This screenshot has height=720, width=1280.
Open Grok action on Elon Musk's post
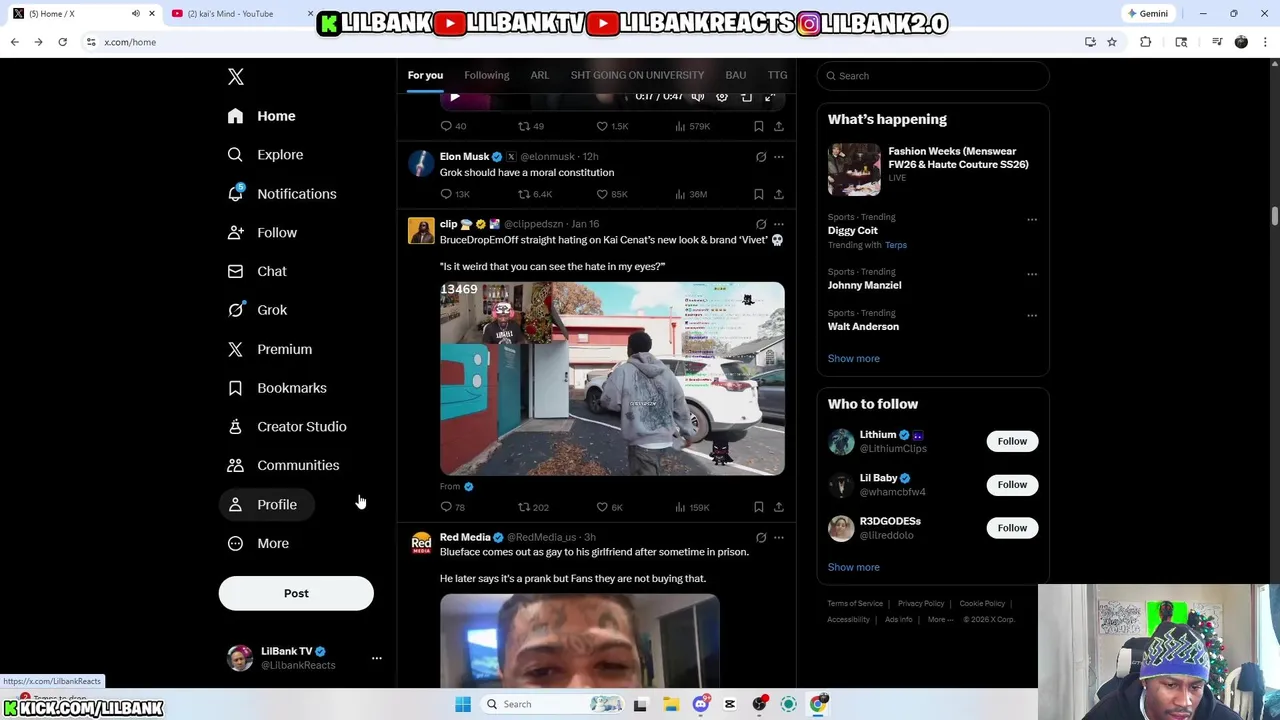(x=761, y=157)
